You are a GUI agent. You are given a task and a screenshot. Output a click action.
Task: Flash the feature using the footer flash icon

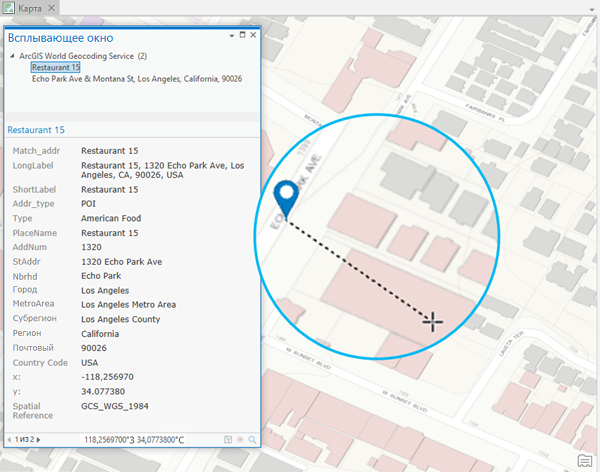[240, 439]
